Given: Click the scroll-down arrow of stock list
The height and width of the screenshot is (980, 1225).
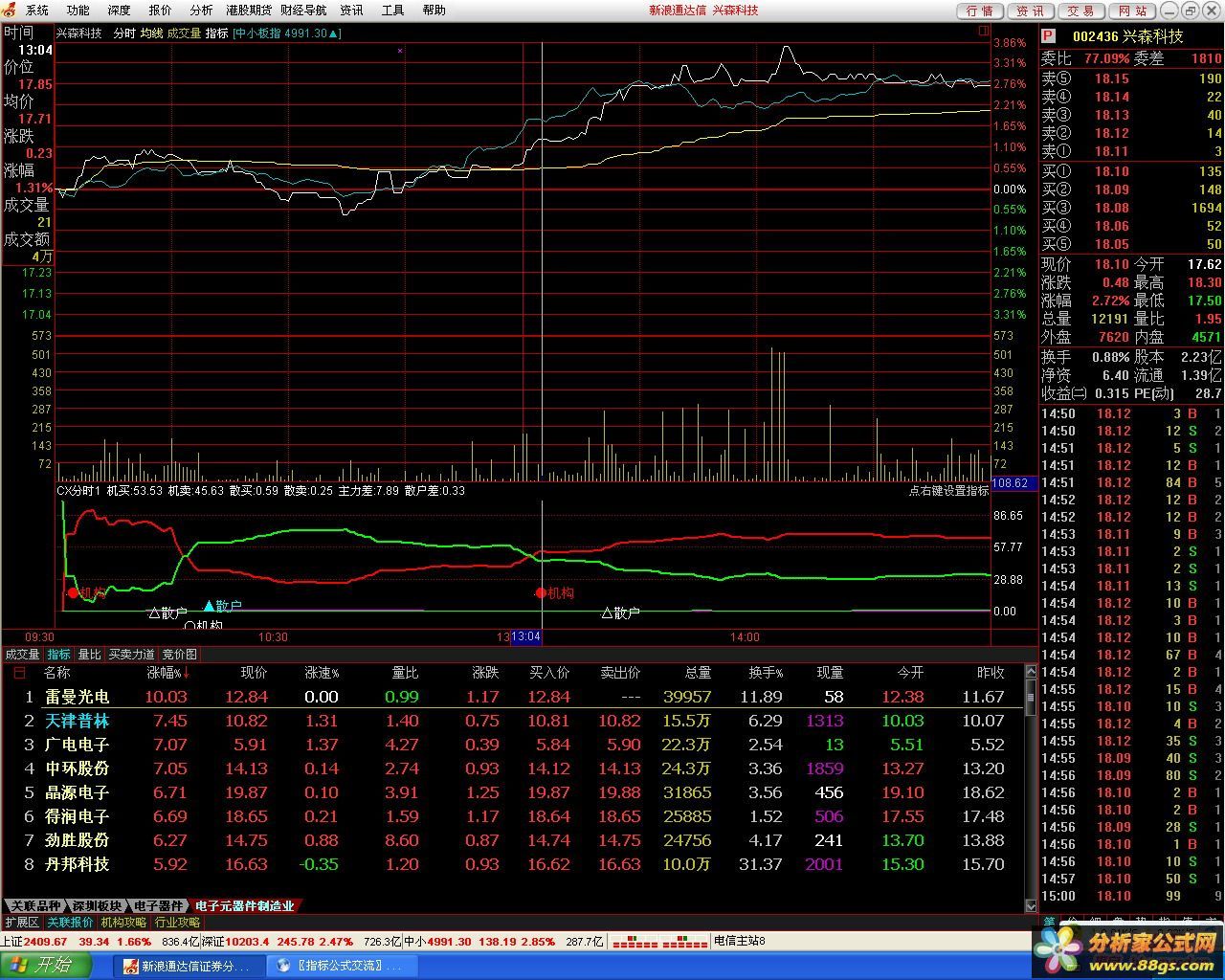Looking at the screenshot, I should point(1031,905).
